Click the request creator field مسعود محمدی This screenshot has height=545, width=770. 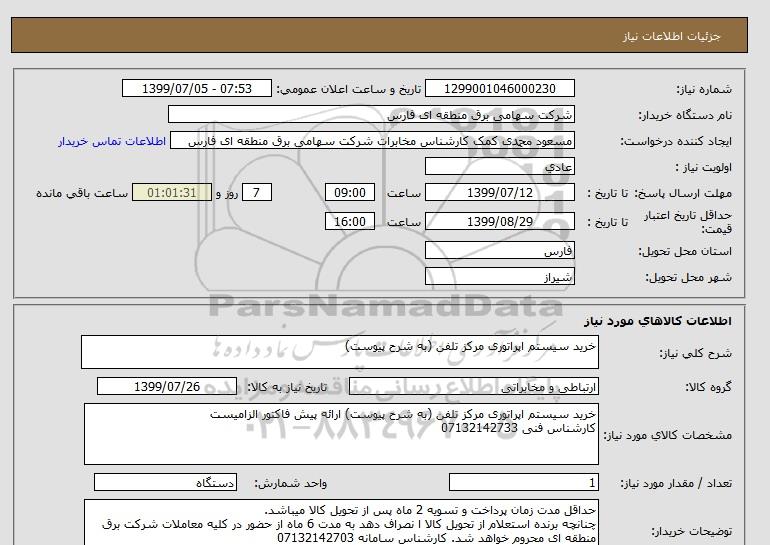click(x=372, y=141)
